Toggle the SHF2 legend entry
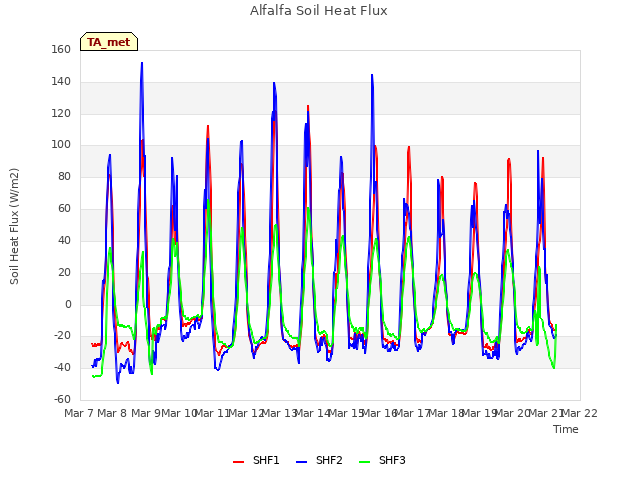Image resolution: width=640 pixels, height=480 pixels. 319,460
